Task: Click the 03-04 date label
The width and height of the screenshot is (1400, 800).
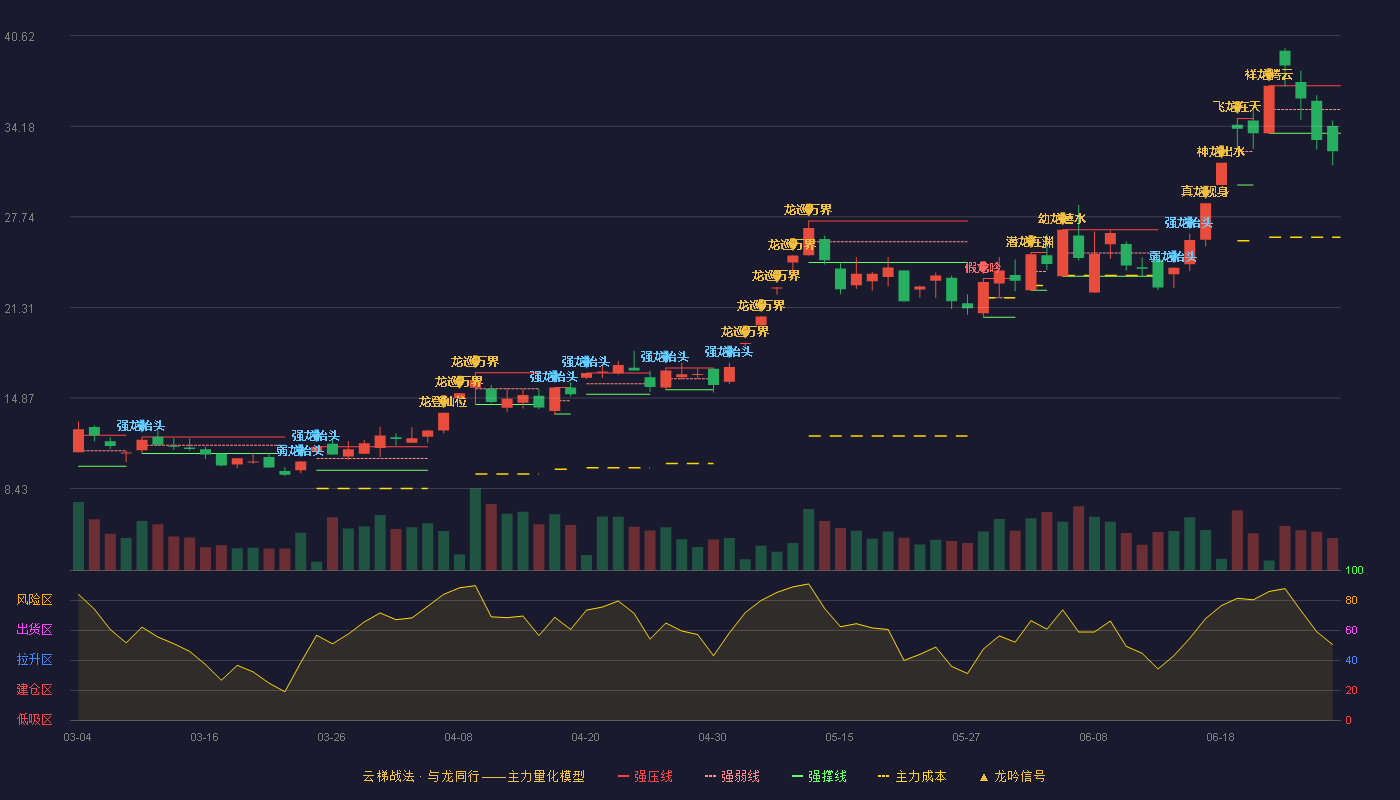Action: click(77, 737)
